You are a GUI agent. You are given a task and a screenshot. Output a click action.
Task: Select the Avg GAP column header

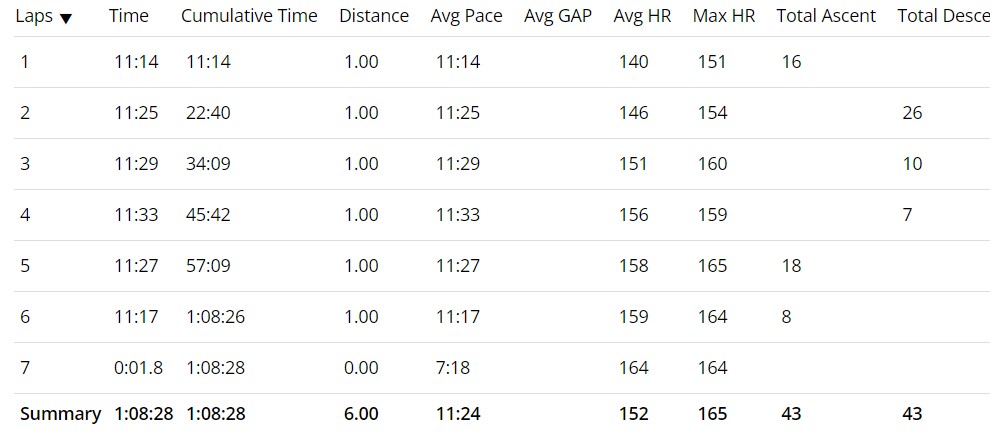(558, 16)
